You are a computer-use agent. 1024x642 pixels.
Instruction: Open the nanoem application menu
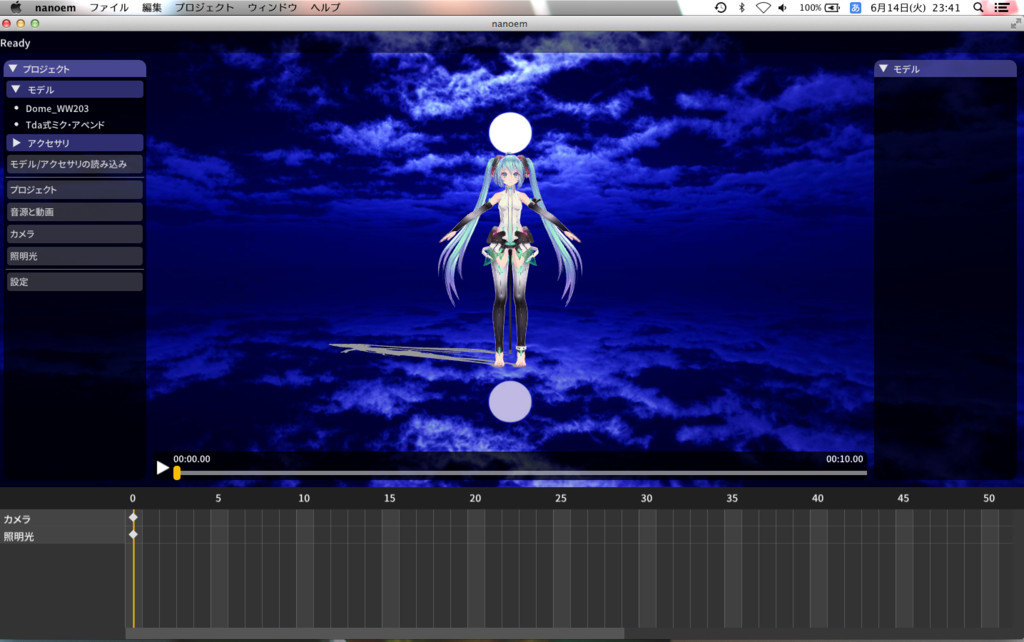tap(55, 8)
